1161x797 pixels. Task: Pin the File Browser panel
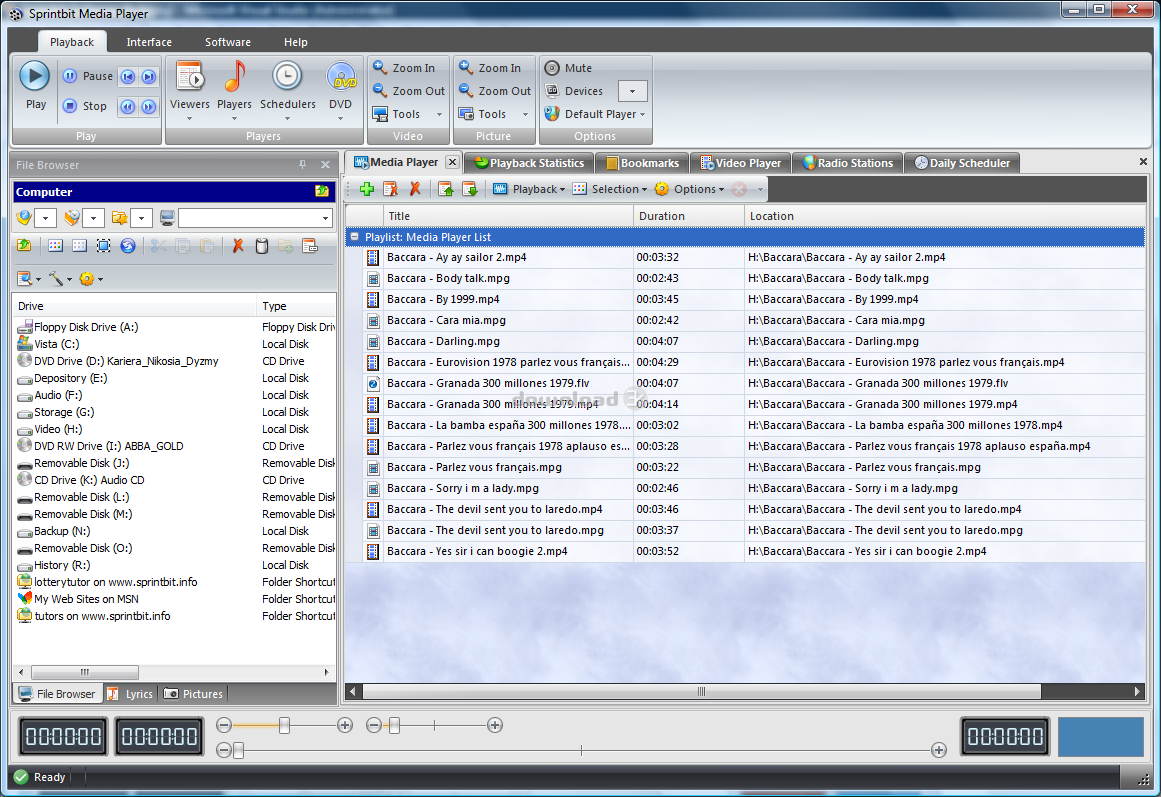pyautogui.click(x=302, y=164)
